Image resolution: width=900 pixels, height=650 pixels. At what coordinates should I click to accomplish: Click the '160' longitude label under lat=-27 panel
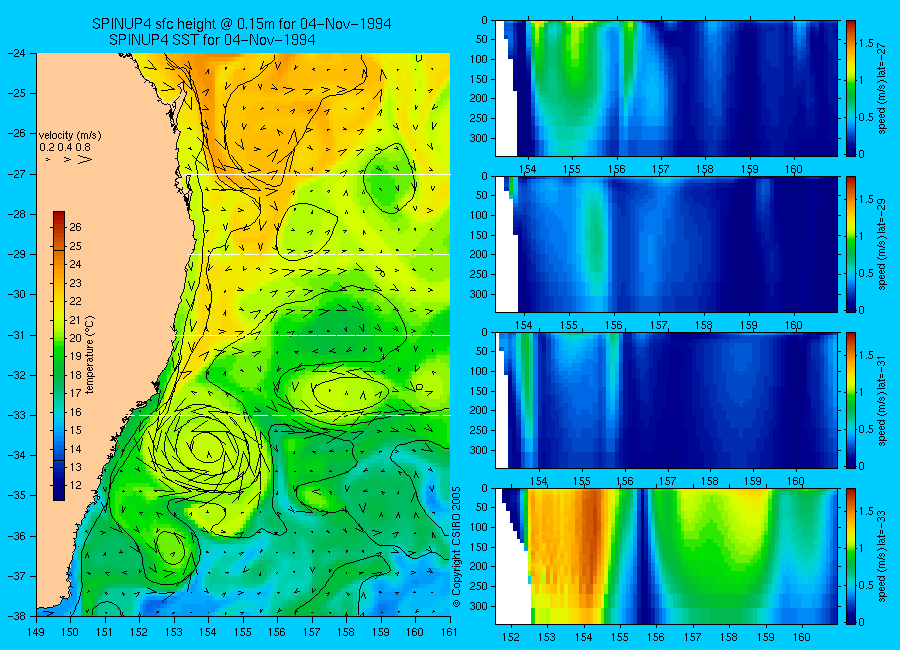[794, 169]
